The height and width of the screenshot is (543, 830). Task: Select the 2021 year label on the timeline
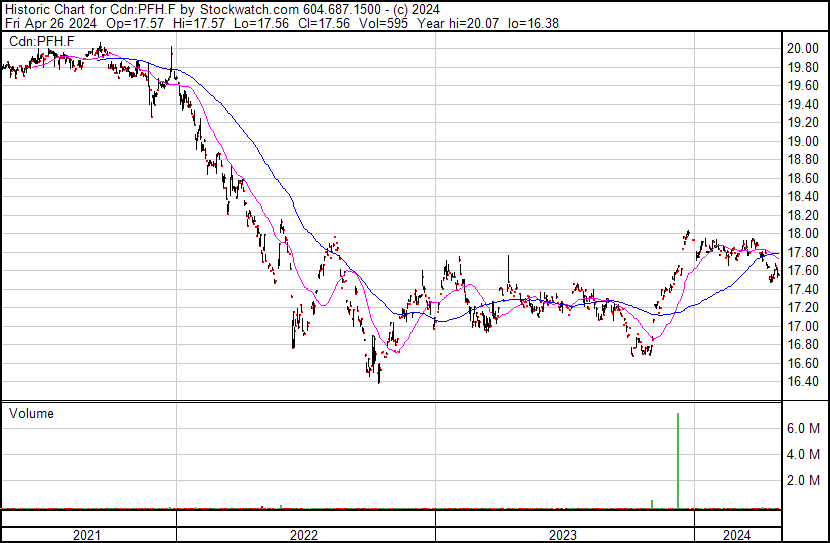[88, 535]
